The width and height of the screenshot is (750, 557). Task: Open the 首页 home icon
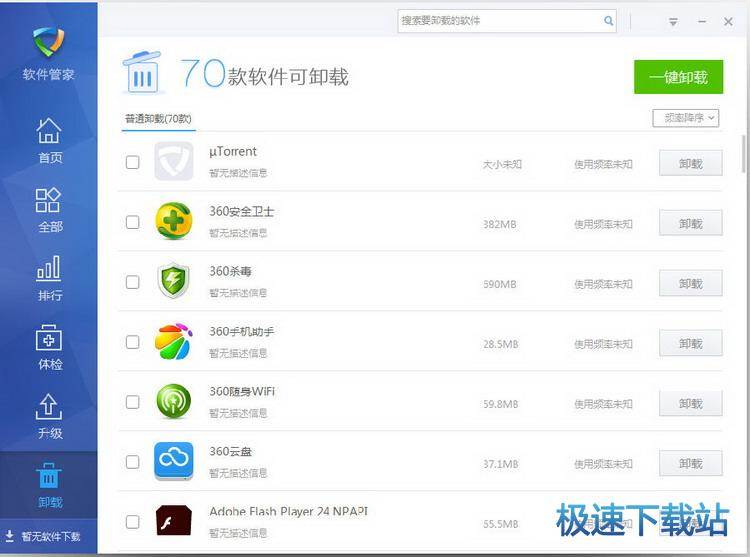click(x=49, y=131)
